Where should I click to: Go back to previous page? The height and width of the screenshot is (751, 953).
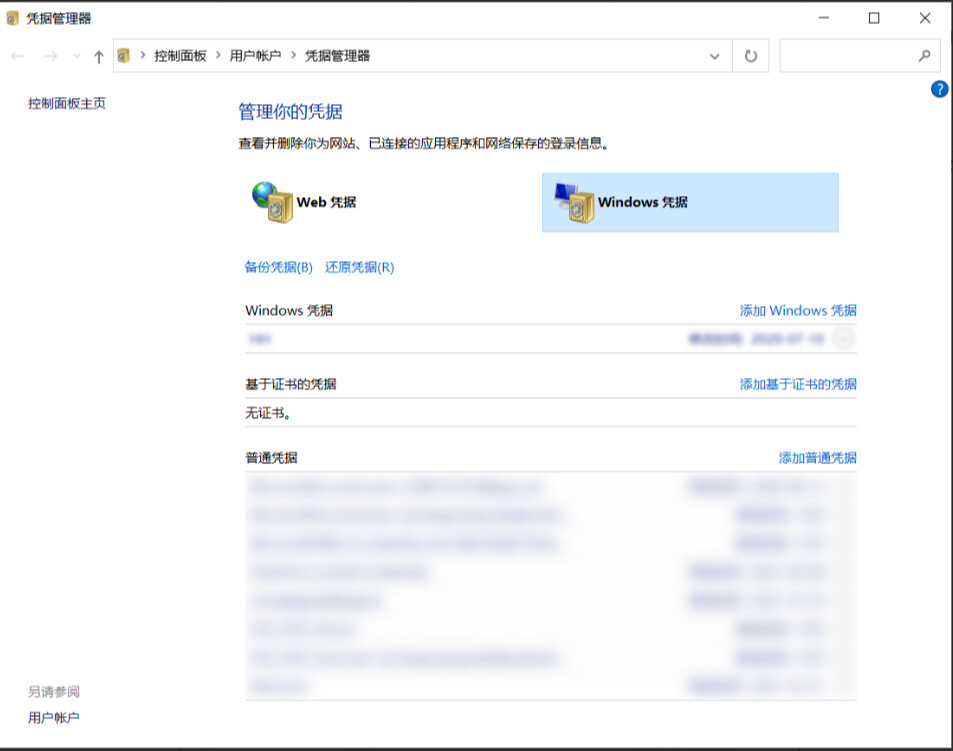tap(18, 57)
